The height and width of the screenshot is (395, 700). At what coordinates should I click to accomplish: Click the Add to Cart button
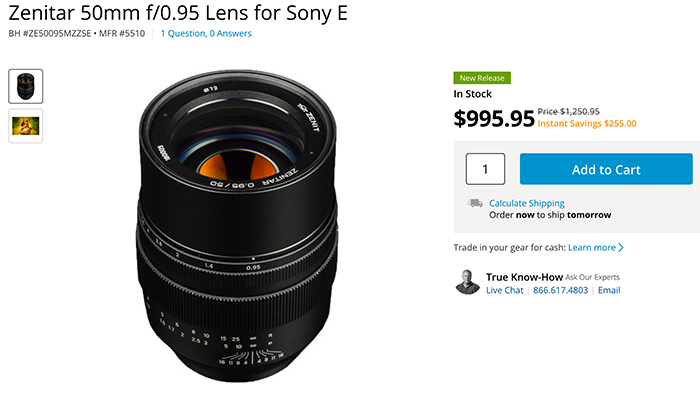(606, 169)
